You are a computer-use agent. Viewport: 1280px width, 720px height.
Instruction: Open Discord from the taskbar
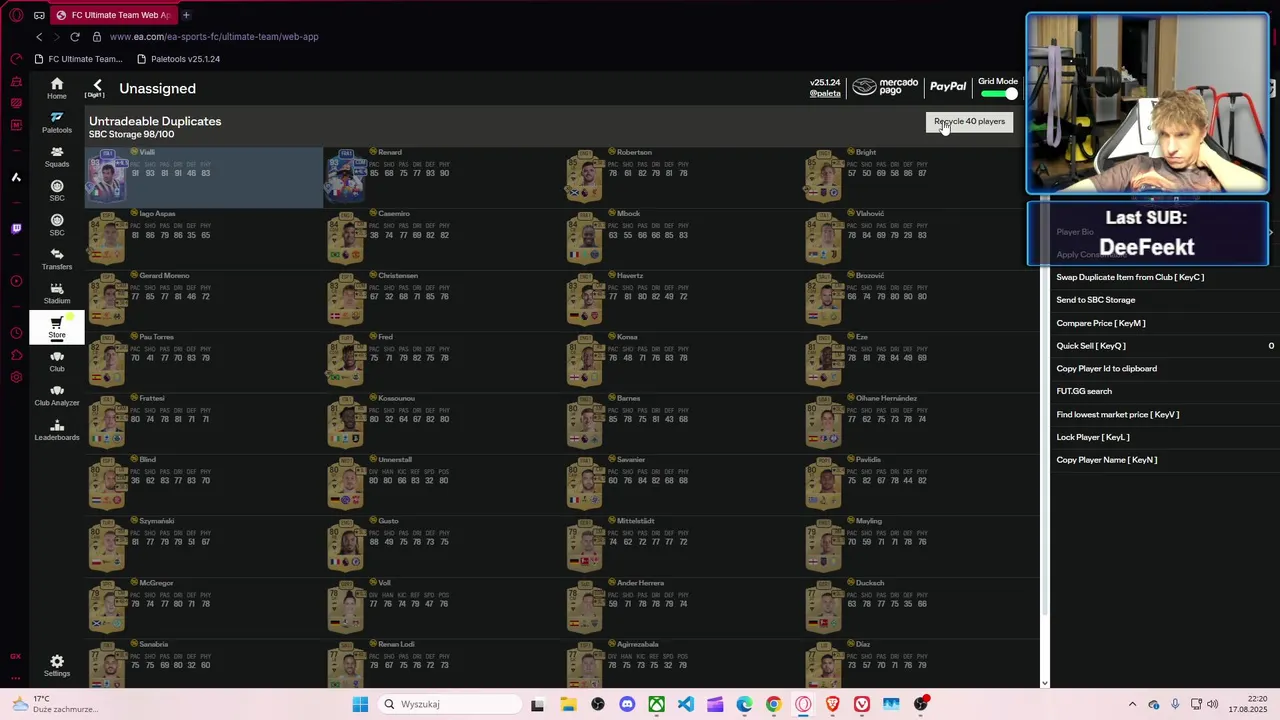click(x=627, y=704)
